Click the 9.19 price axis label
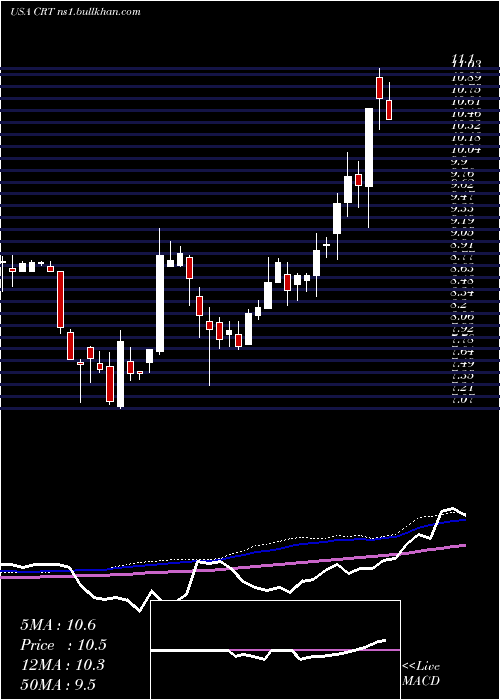This screenshot has height=700, width=500. tap(462, 221)
